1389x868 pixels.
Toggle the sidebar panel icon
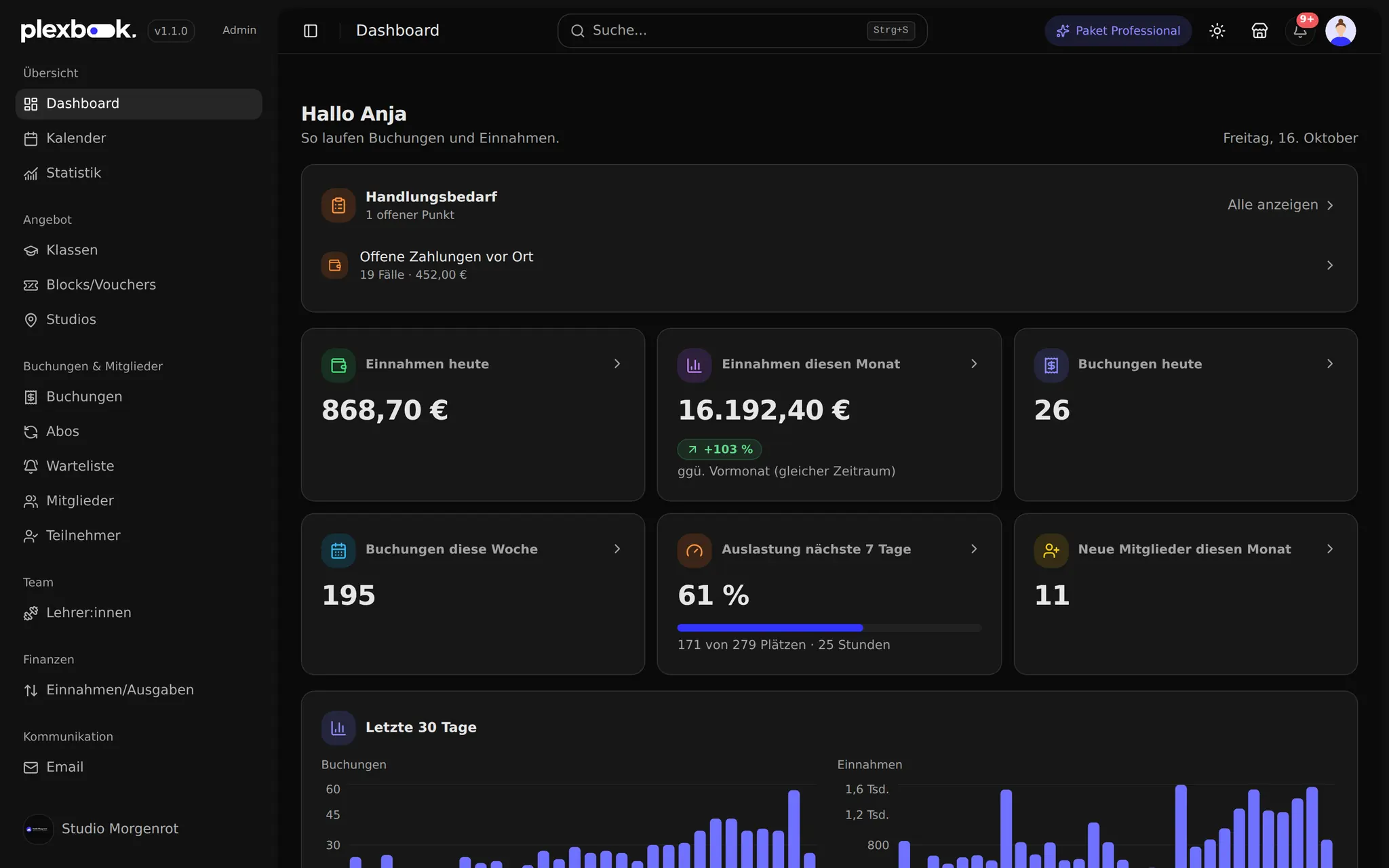coord(311,31)
